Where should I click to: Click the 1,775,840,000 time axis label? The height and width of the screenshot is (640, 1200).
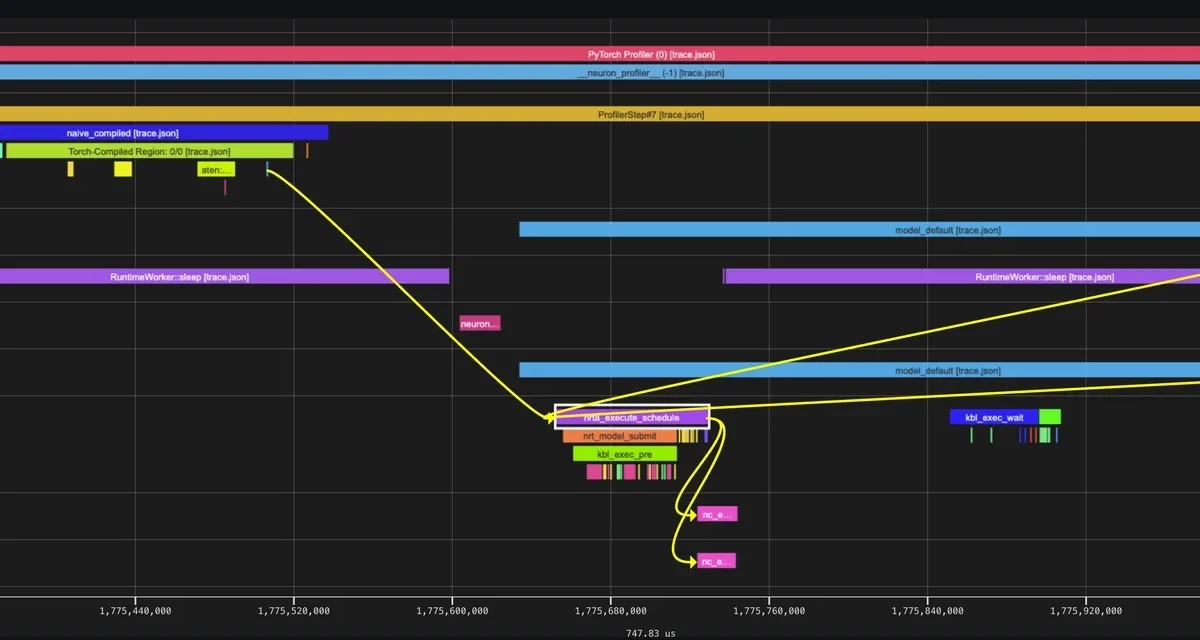point(928,609)
